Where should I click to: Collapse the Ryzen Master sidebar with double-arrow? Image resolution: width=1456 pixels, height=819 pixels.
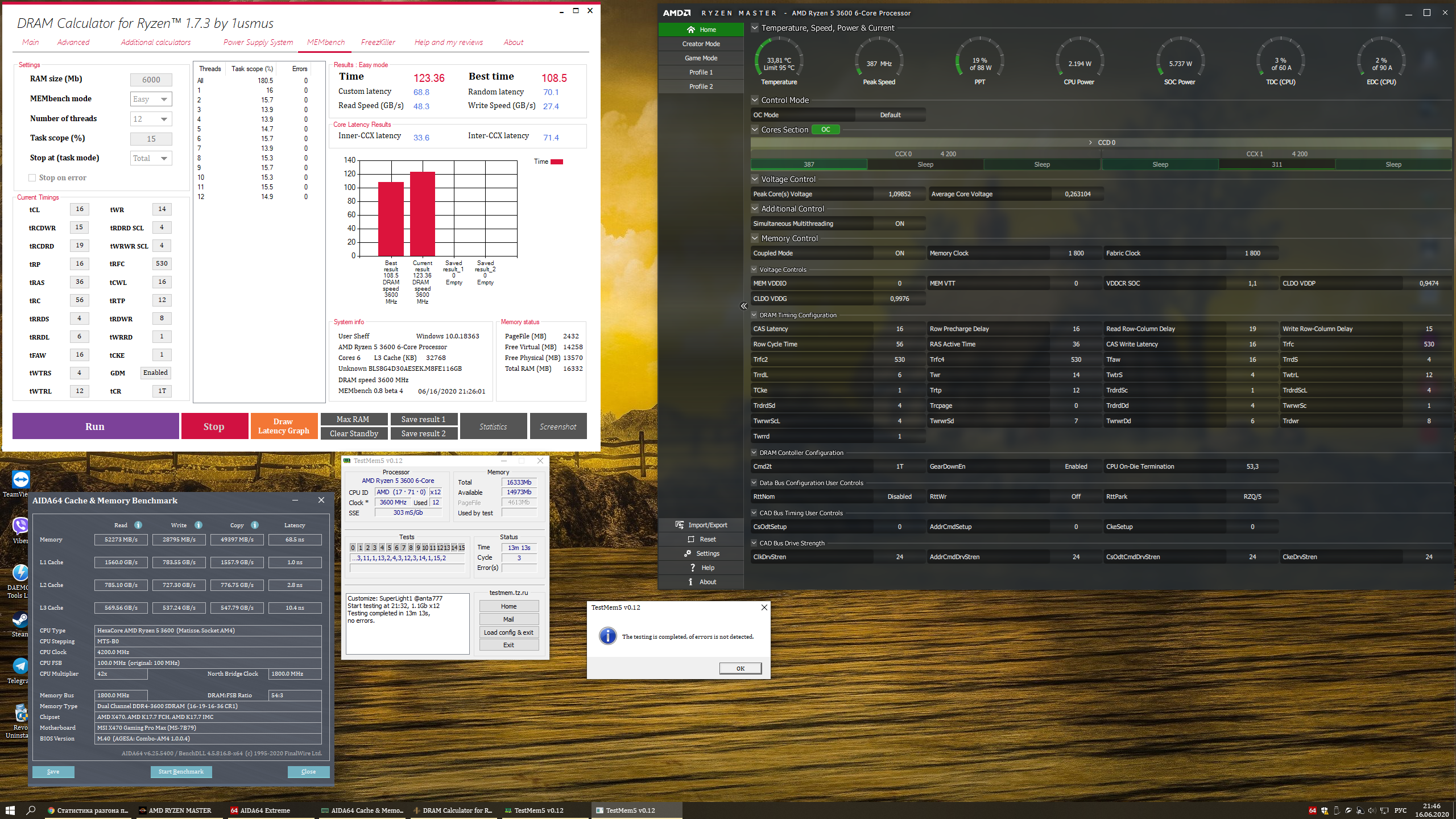(x=743, y=306)
